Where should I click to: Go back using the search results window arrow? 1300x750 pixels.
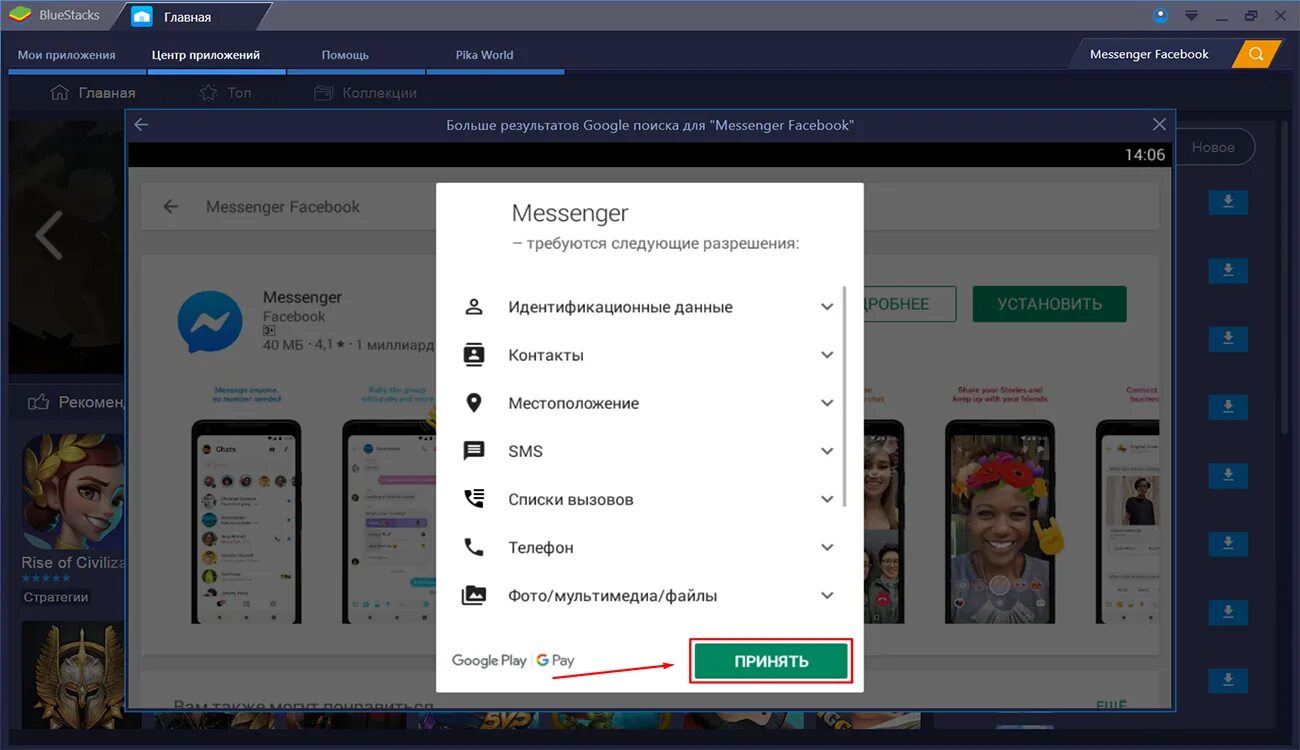[141, 125]
